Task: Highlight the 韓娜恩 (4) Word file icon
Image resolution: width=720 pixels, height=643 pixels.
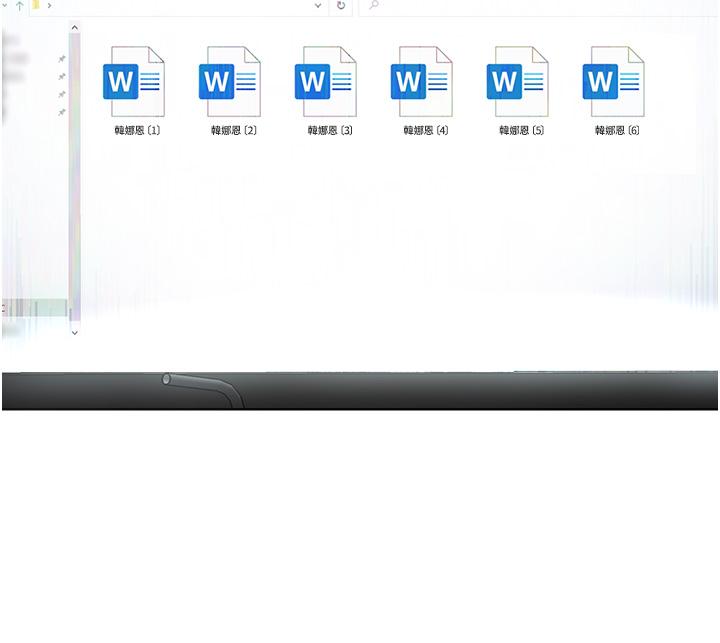Action: (421, 82)
